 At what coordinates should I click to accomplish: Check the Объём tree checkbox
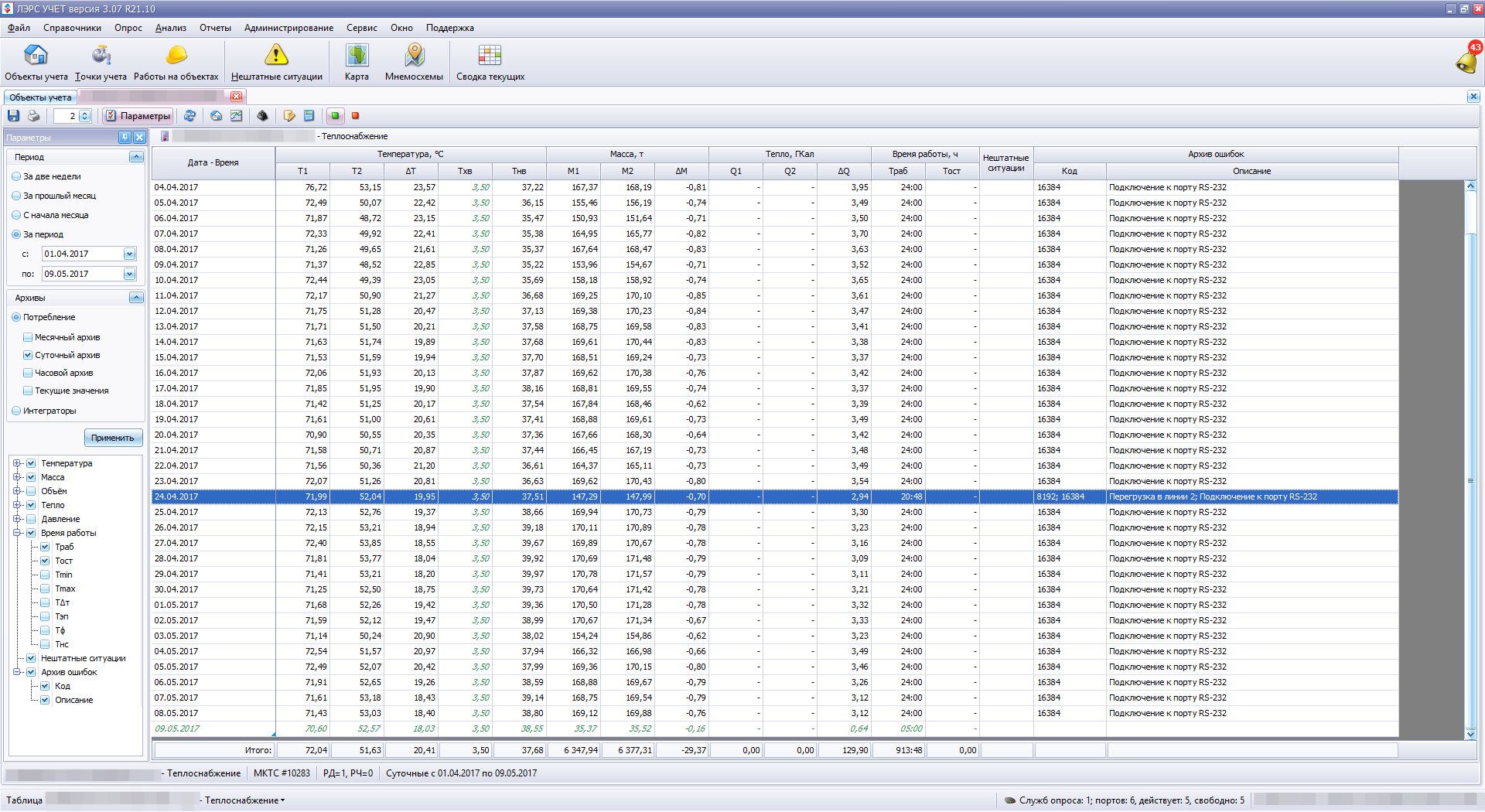(x=31, y=491)
